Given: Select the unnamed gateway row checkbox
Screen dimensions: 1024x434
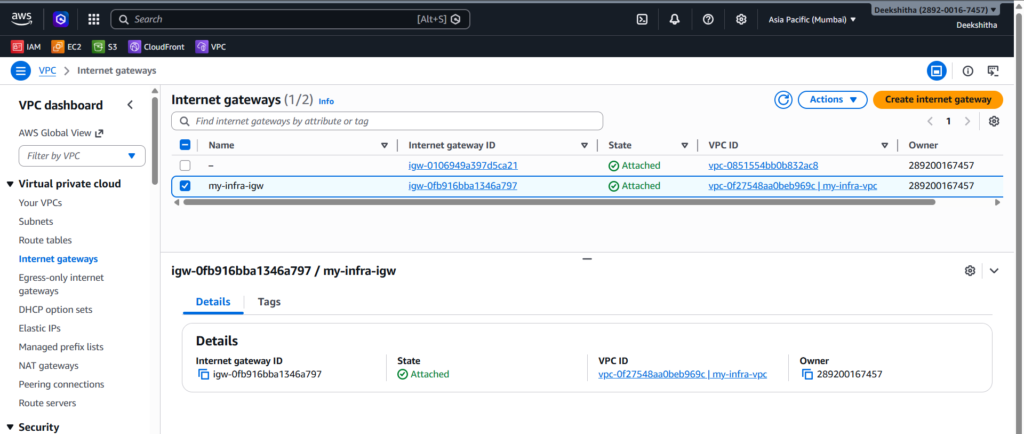Looking at the screenshot, I should 185,165.
